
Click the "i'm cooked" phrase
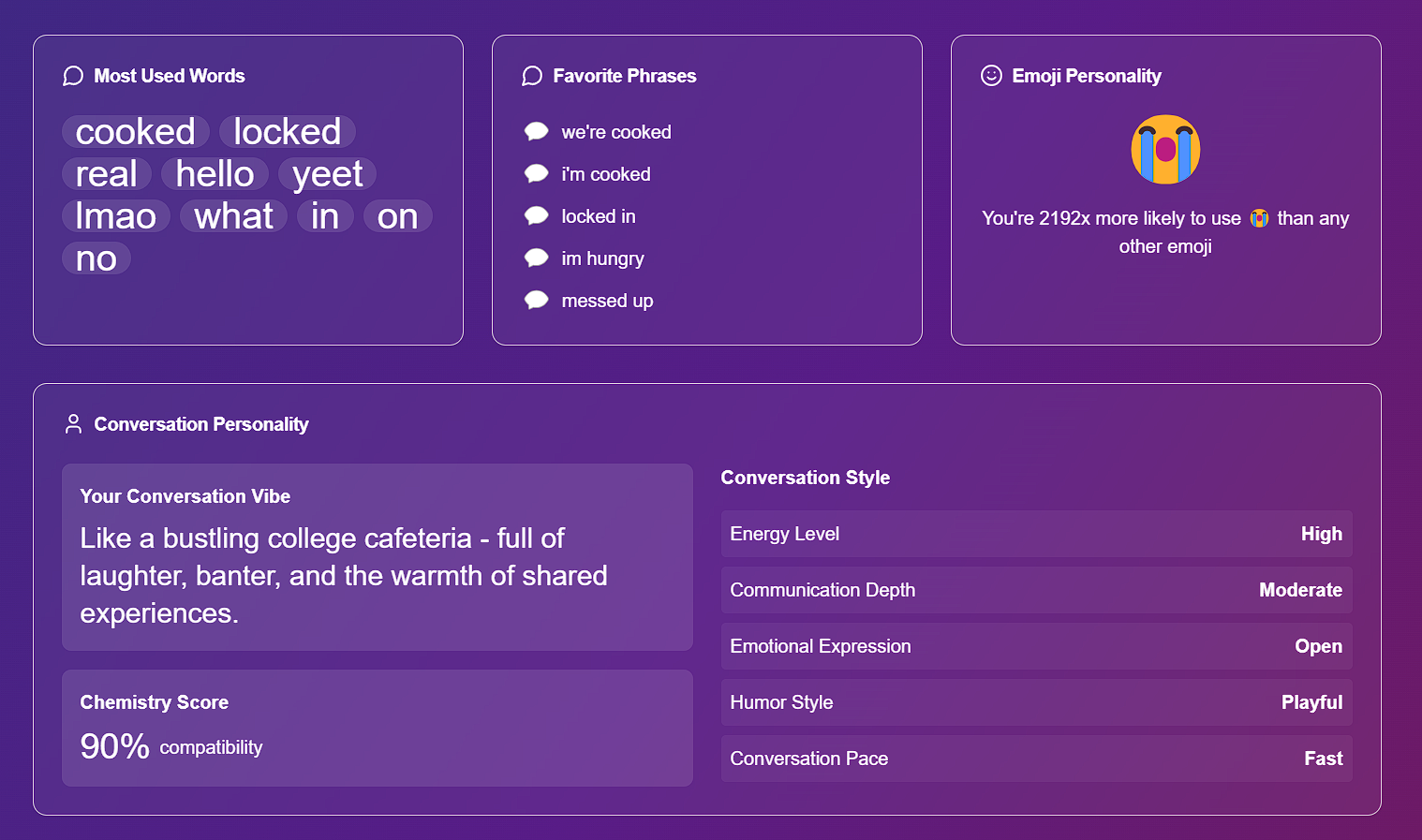pos(605,174)
